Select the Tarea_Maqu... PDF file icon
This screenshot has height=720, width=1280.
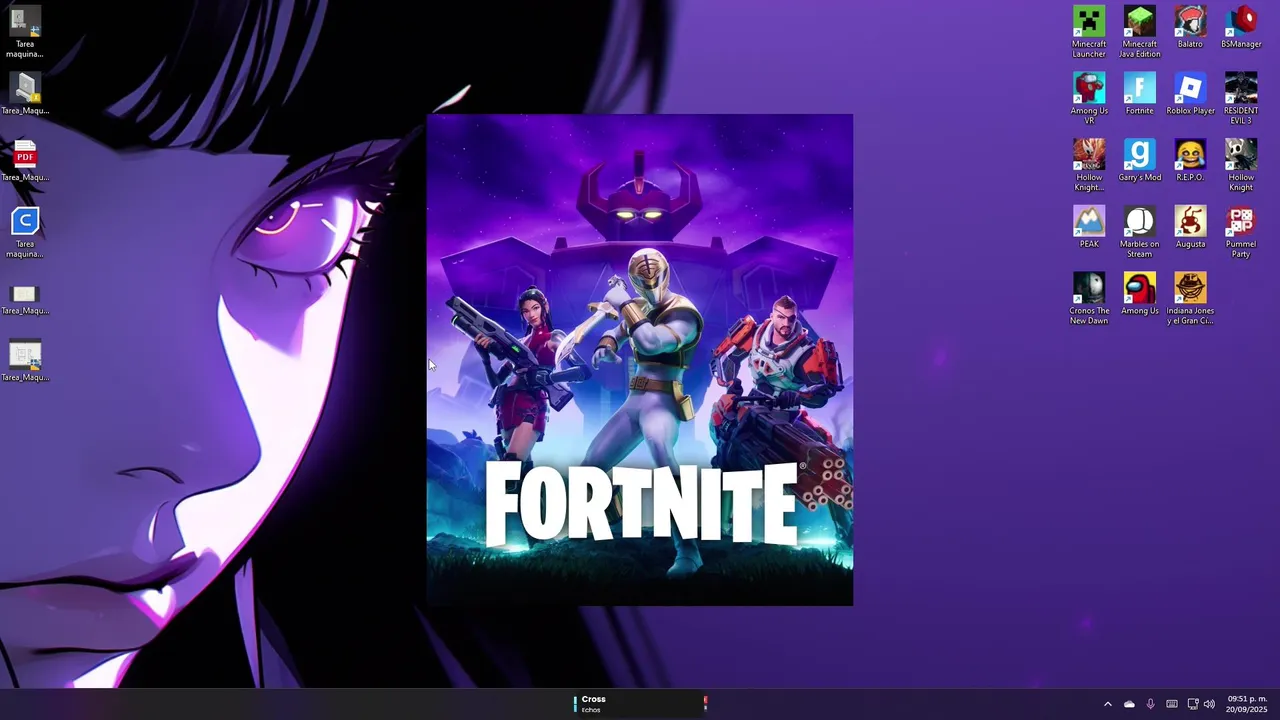25,160
